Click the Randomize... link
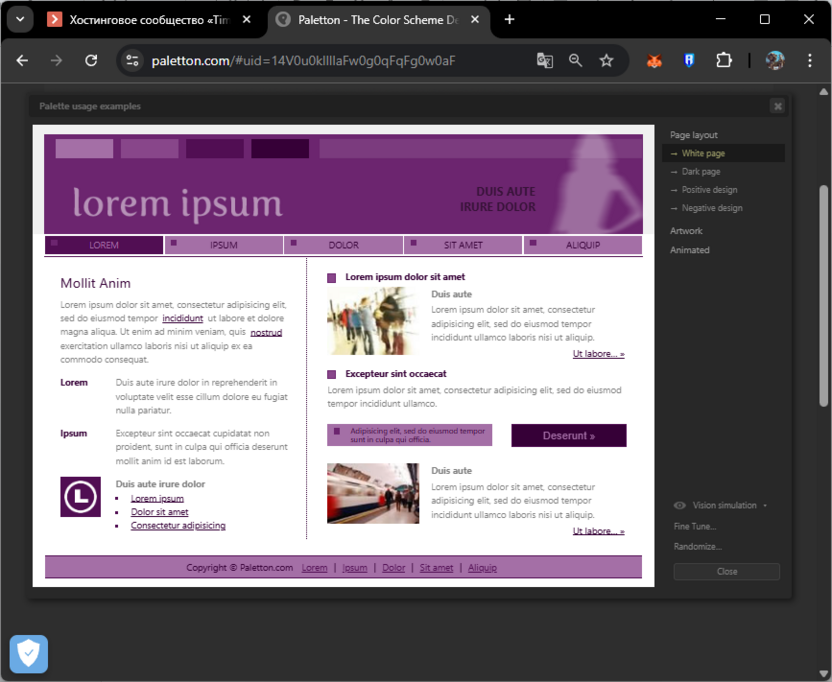This screenshot has width=832, height=682. pos(697,547)
